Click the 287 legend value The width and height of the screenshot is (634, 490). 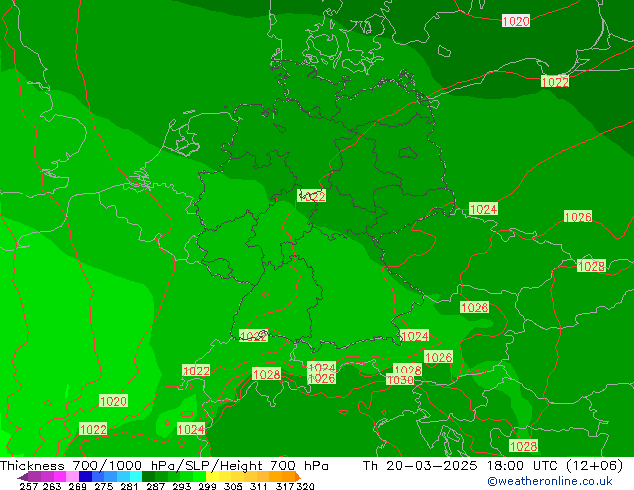point(155,486)
